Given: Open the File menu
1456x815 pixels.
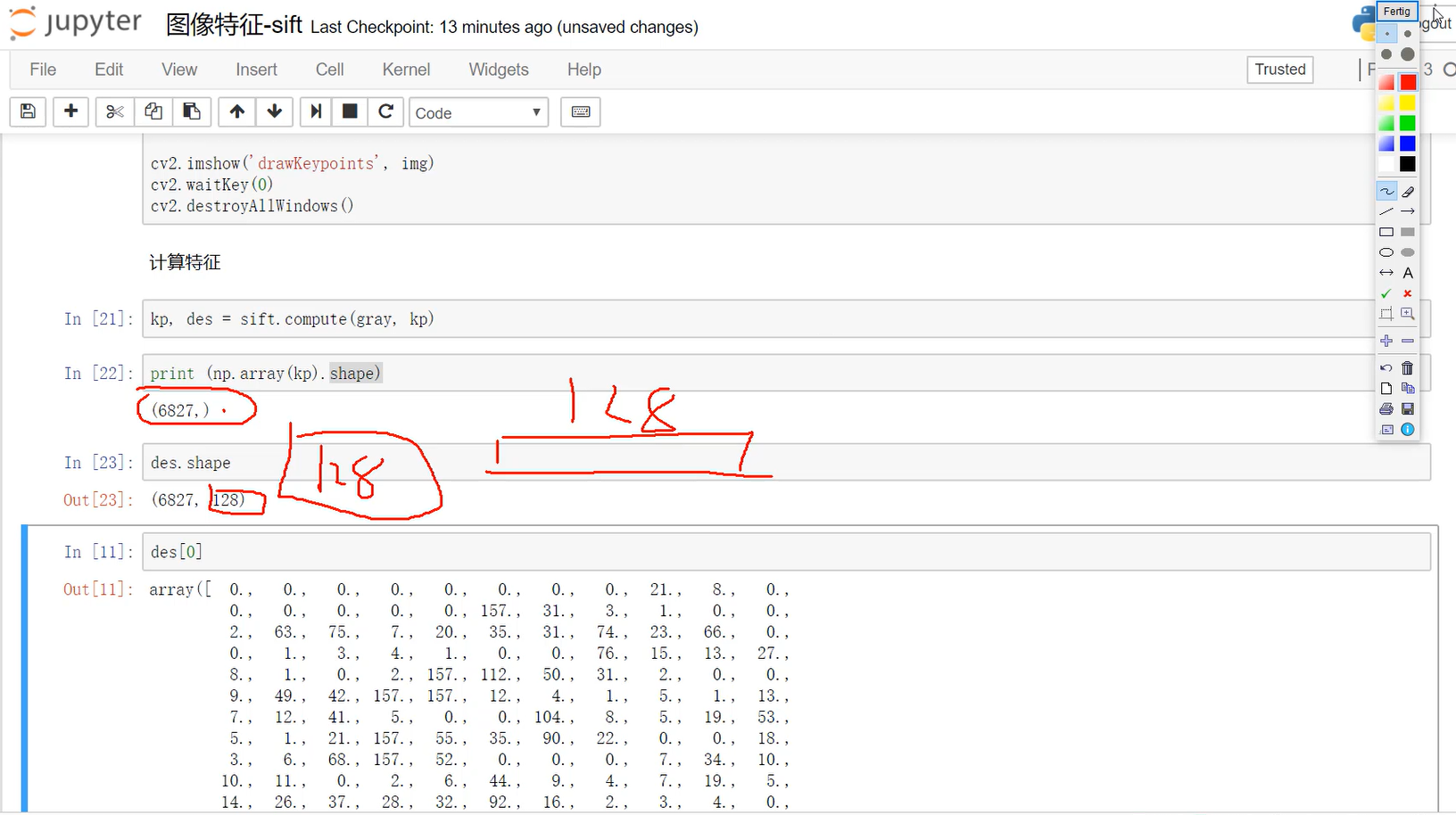Looking at the screenshot, I should tap(43, 70).
